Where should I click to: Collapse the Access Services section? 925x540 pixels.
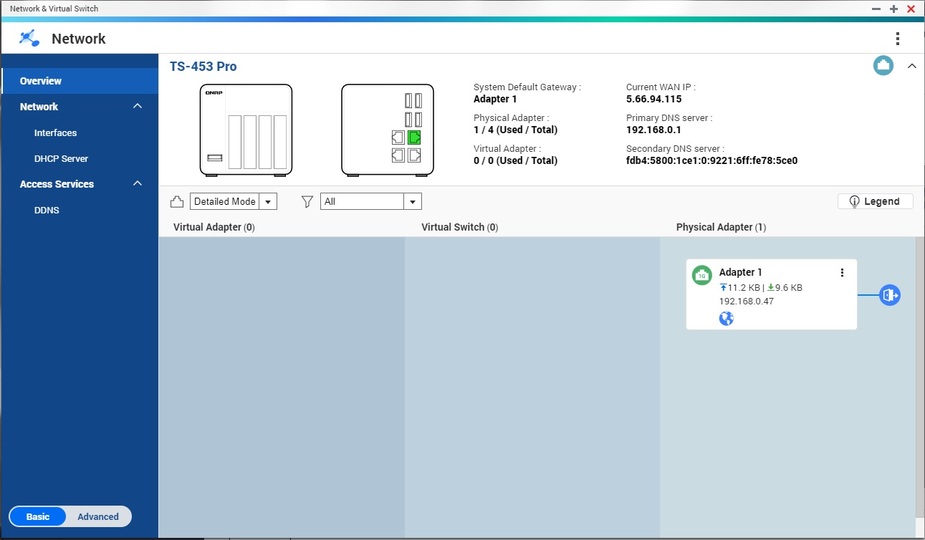click(137, 184)
